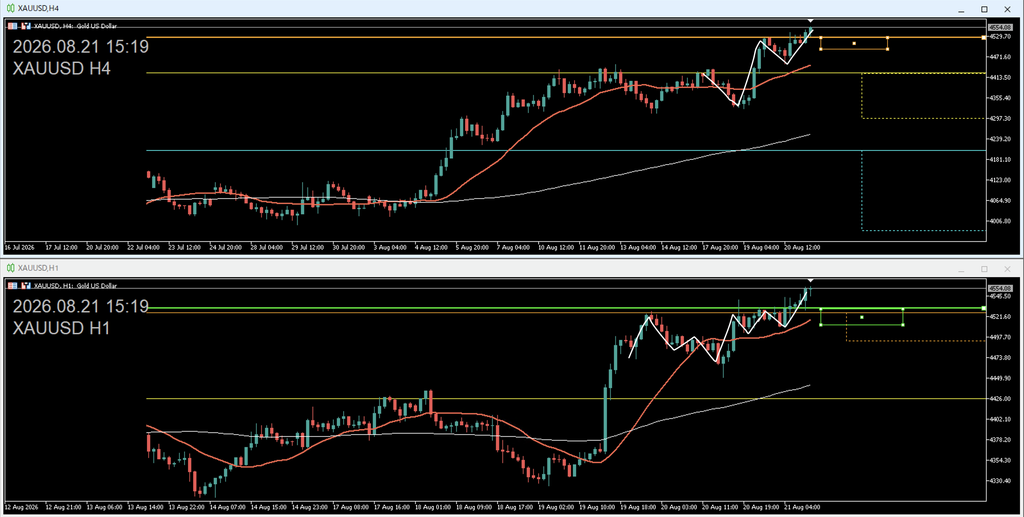The image size is (1024, 517).
Task: Click the second small chart icon before XAUUSD, H4 label
Action: 27,26
